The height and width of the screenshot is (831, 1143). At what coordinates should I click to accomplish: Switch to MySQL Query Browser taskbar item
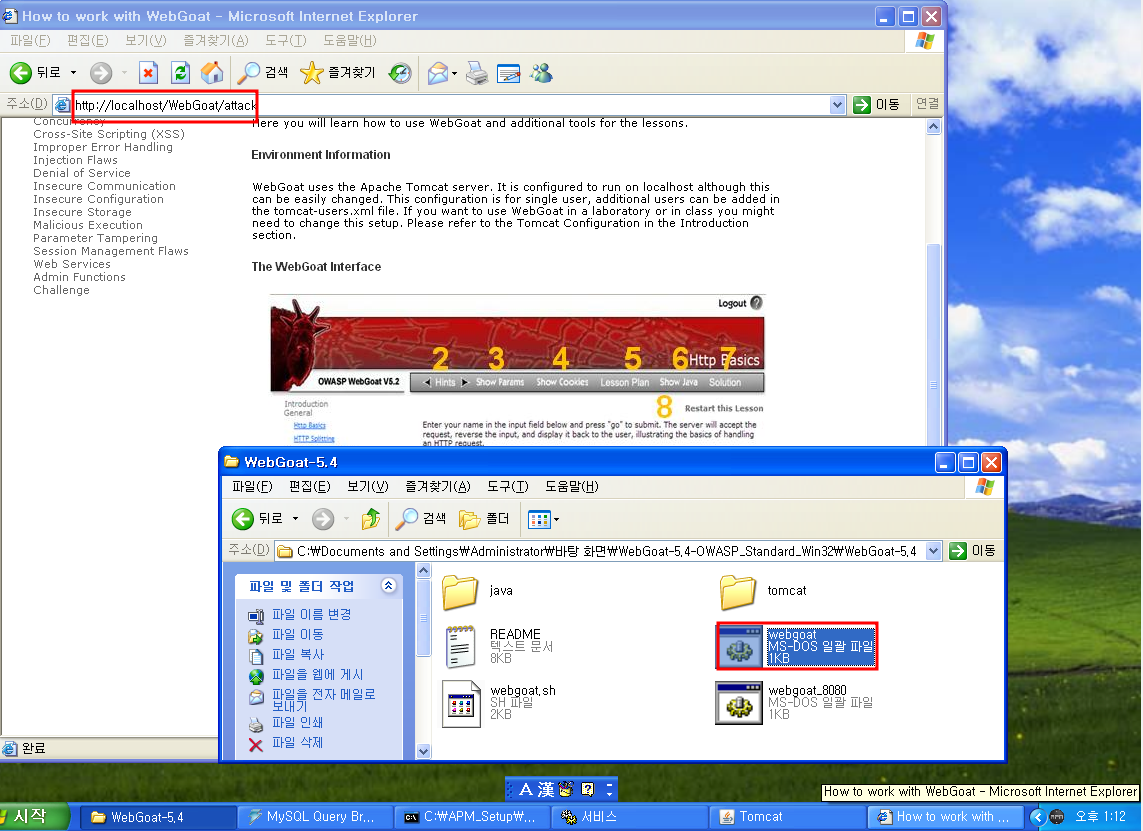(x=315, y=817)
